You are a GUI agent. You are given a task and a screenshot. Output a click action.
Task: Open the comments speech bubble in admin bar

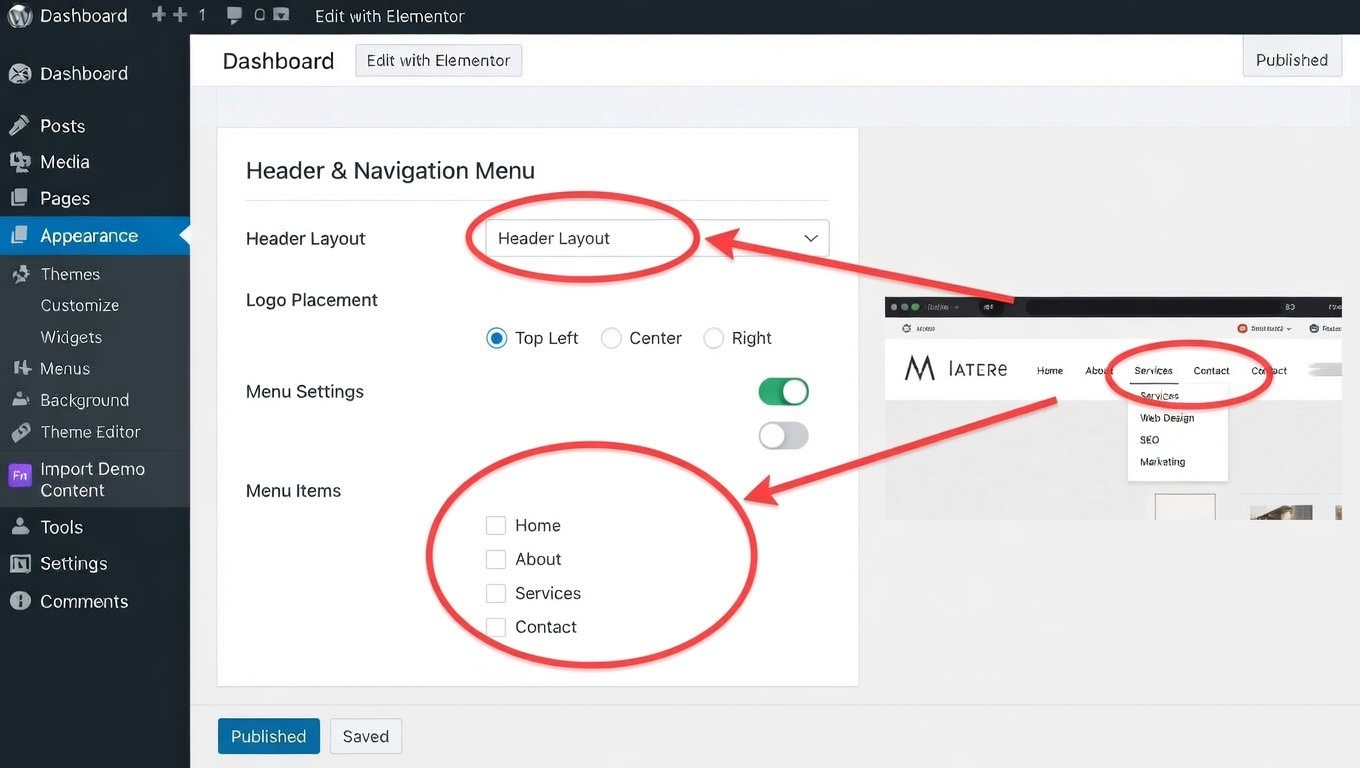tap(234, 15)
